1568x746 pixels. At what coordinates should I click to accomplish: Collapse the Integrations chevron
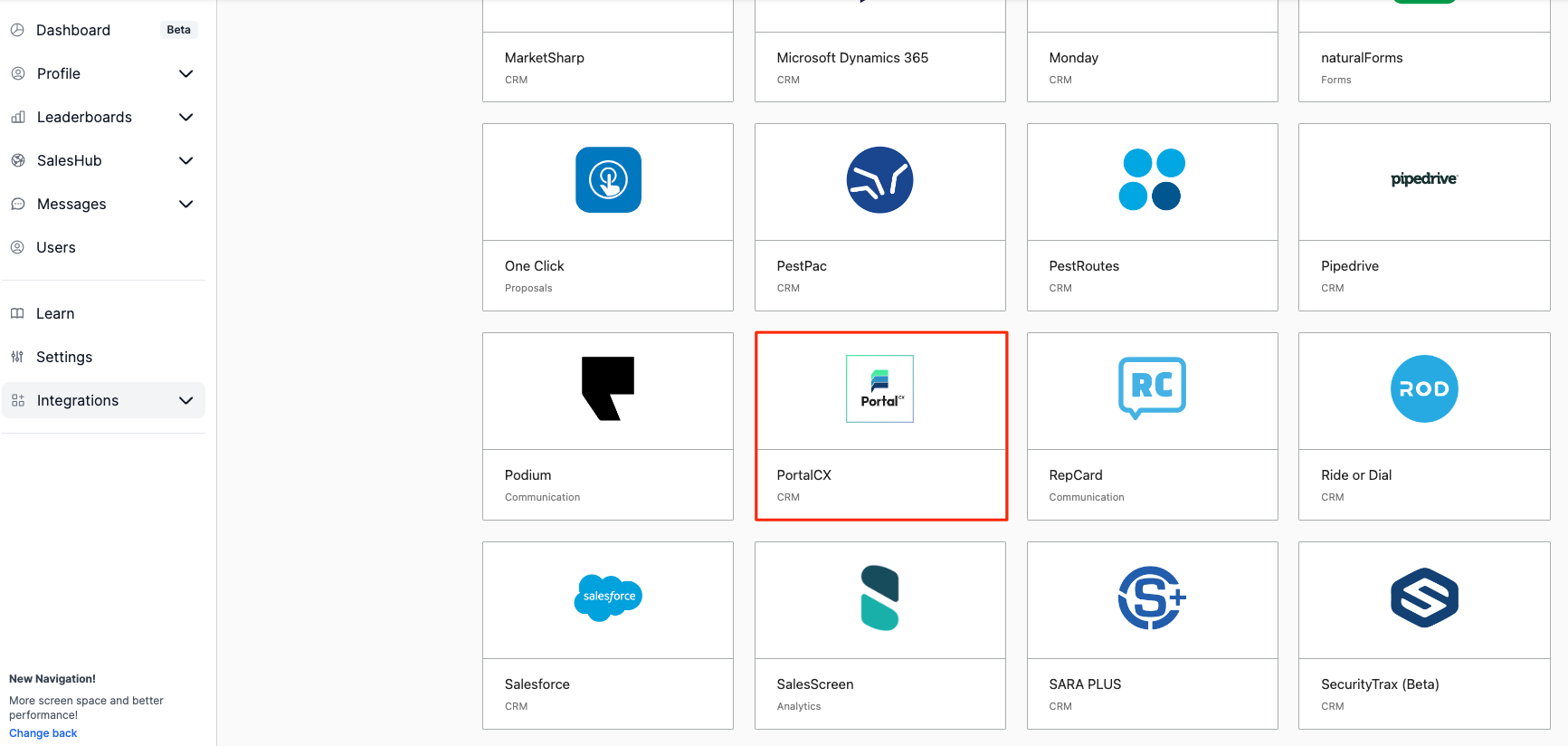(186, 400)
